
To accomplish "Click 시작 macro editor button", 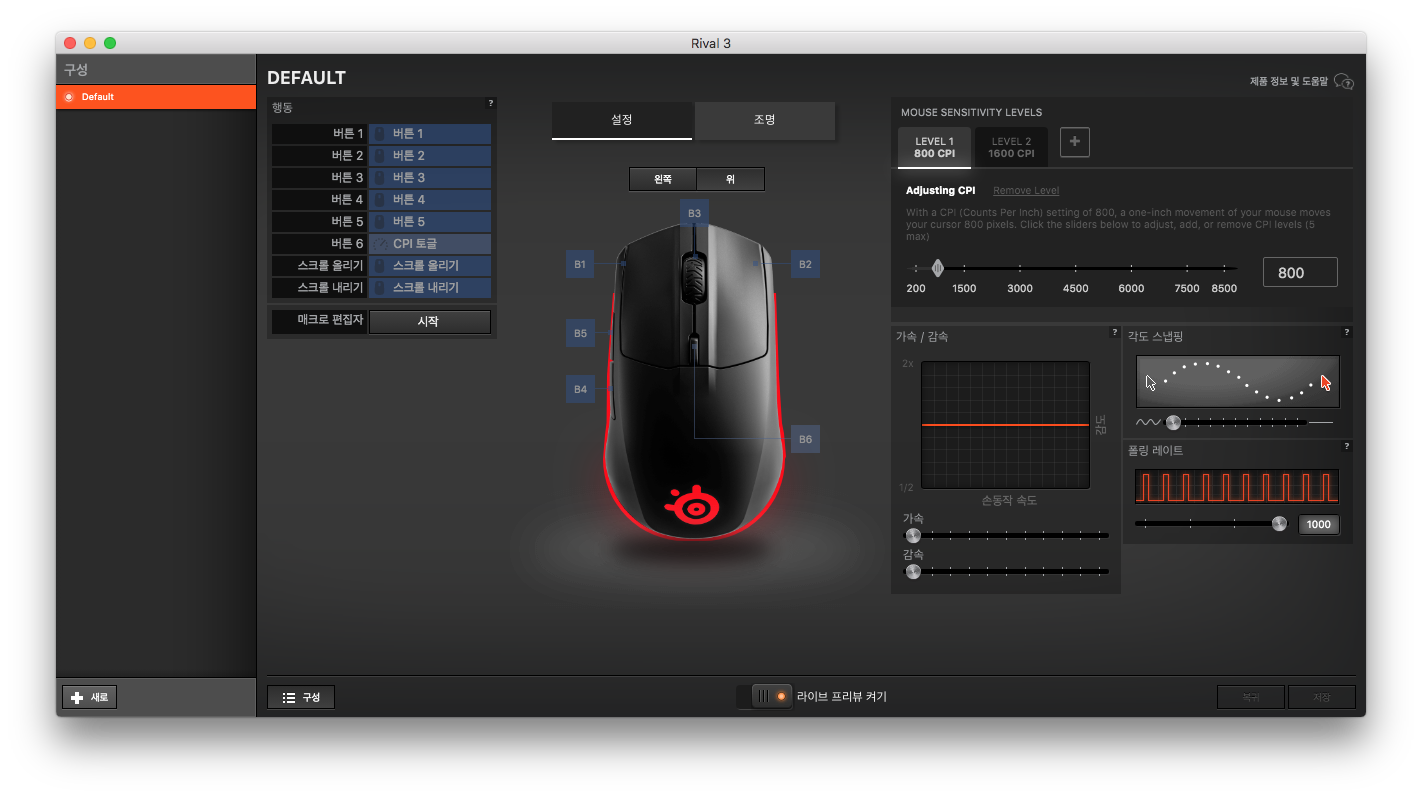I will point(430,322).
